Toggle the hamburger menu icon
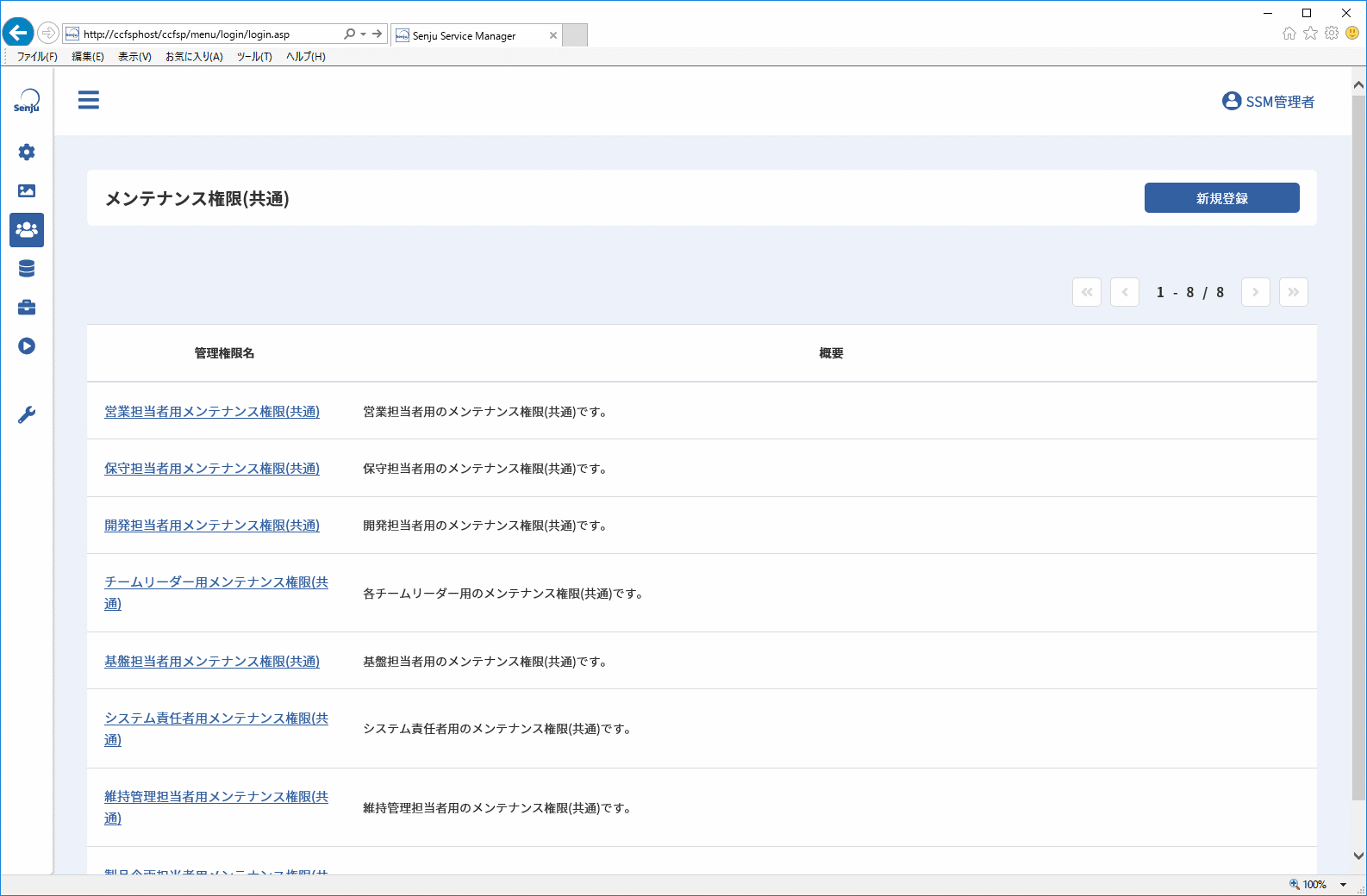 point(89,100)
